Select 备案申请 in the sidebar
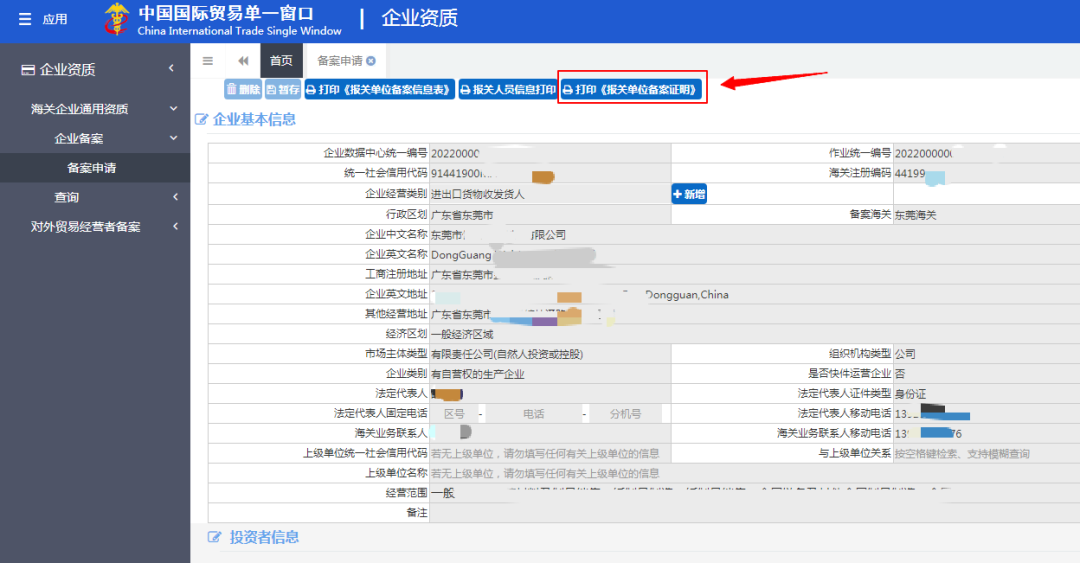 click(x=92, y=168)
